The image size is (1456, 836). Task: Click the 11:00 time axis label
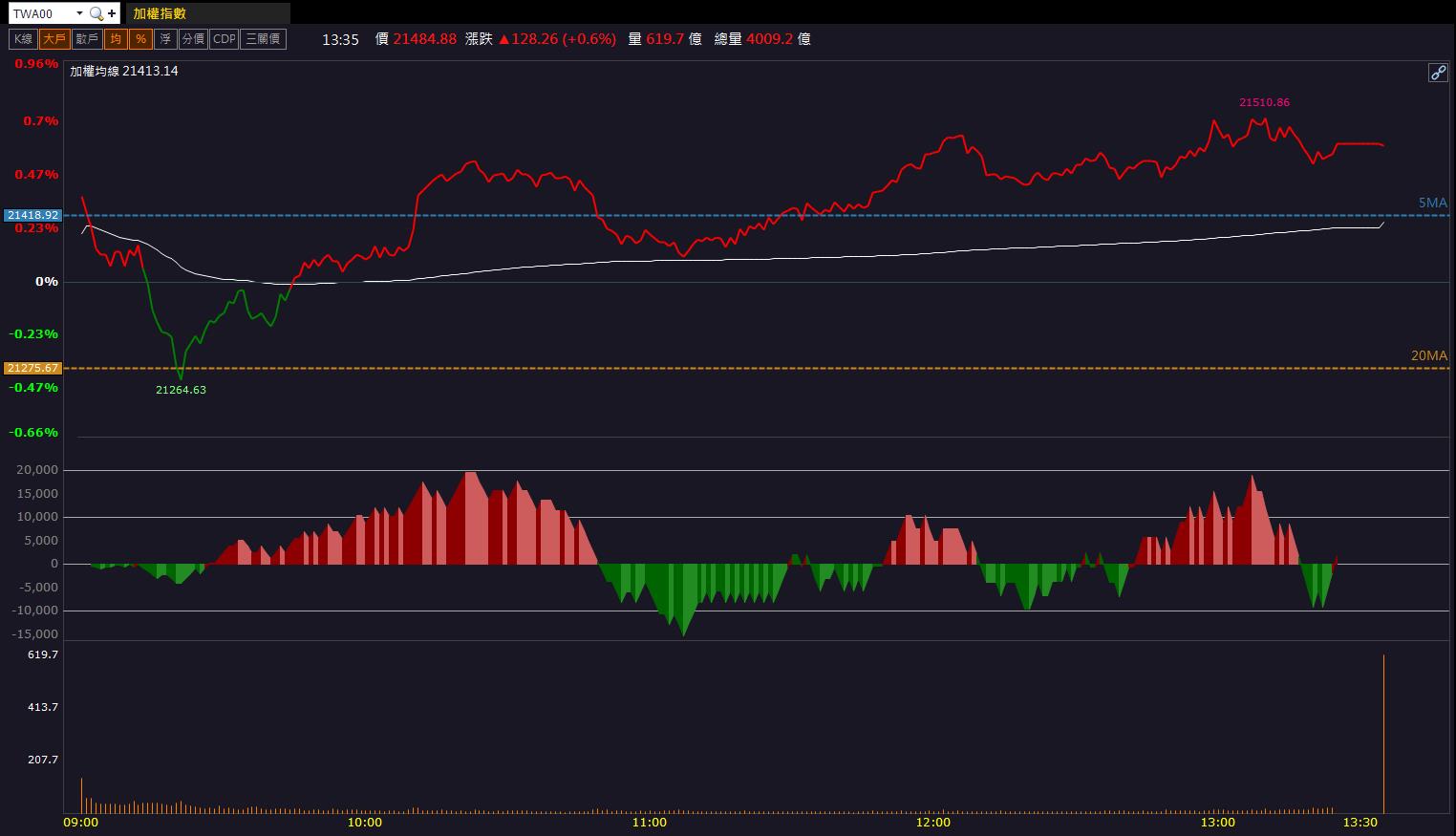coord(649,823)
